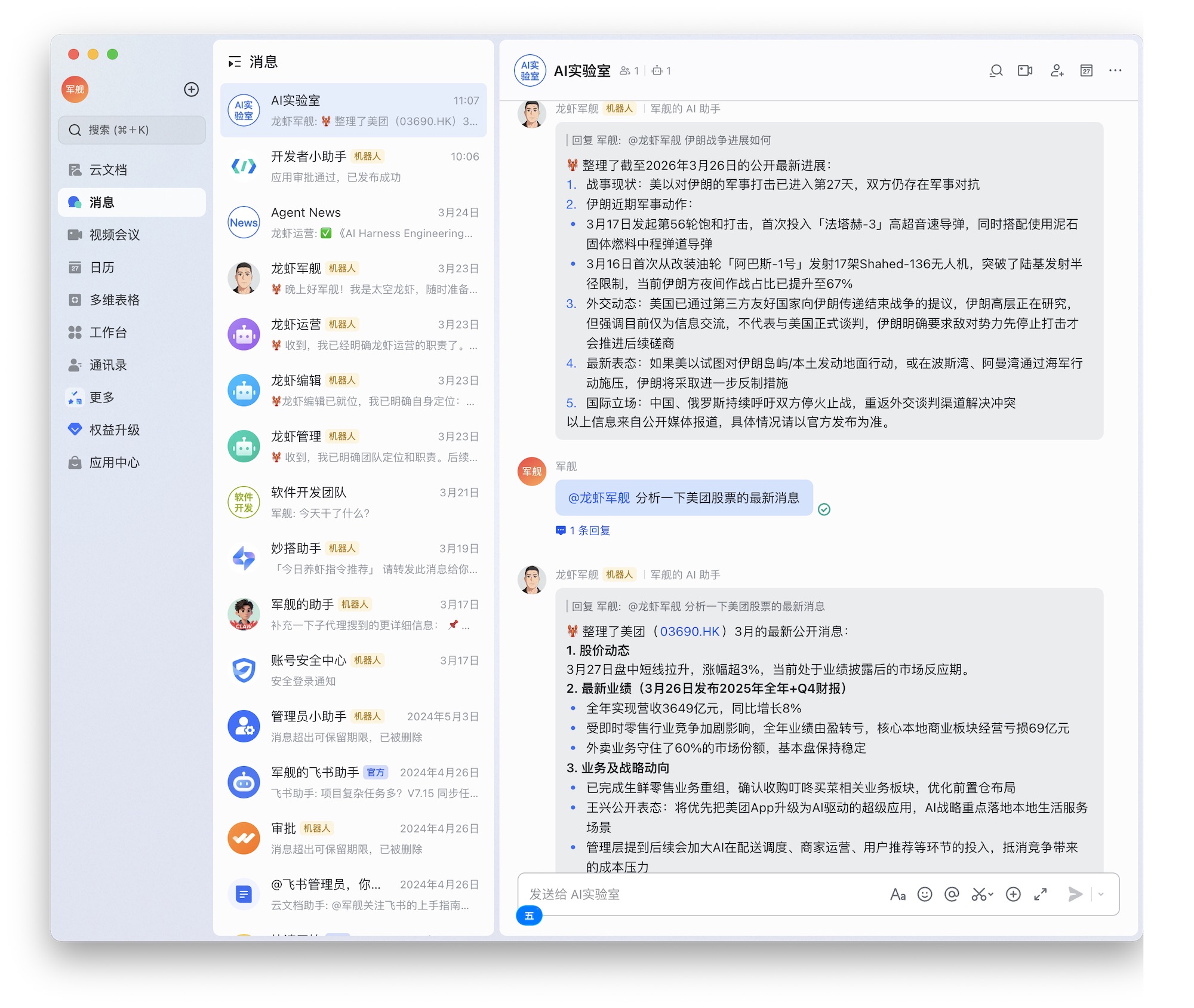Search within the AI实验室 chat
Viewport: 1194px width, 1008px height.
click(995, 70)
